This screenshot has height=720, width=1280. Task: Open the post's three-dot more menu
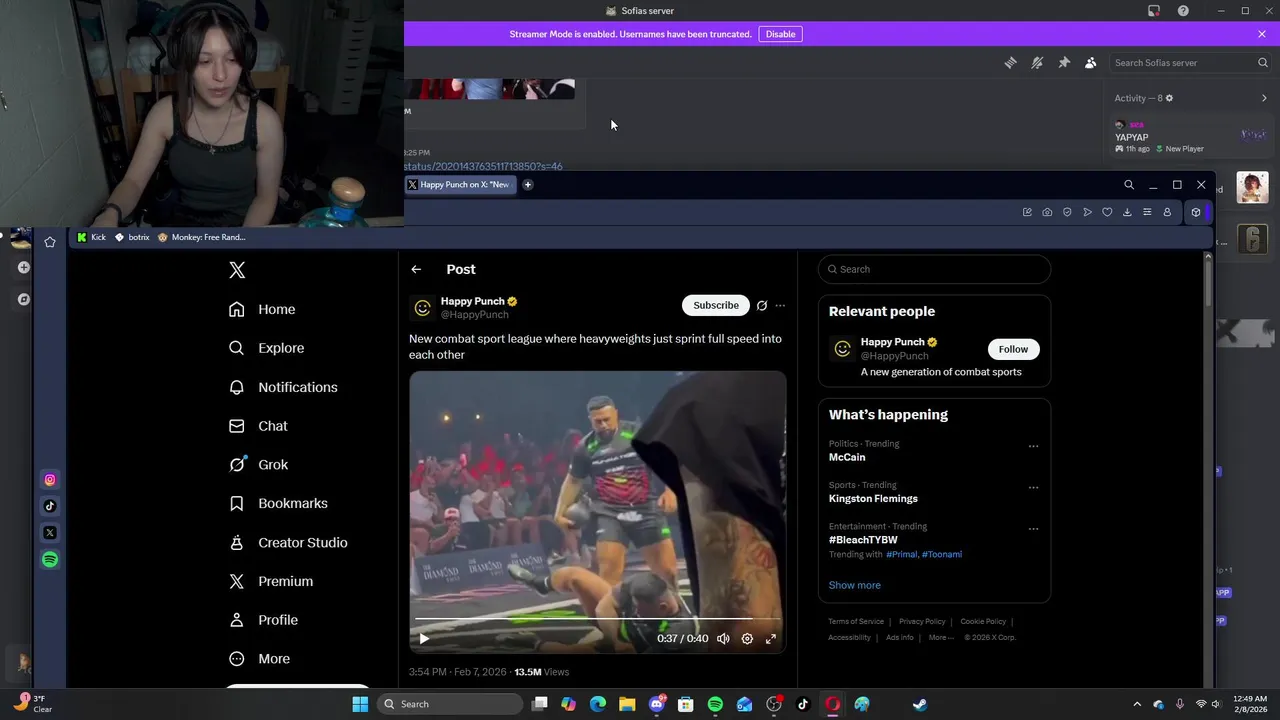780,305
